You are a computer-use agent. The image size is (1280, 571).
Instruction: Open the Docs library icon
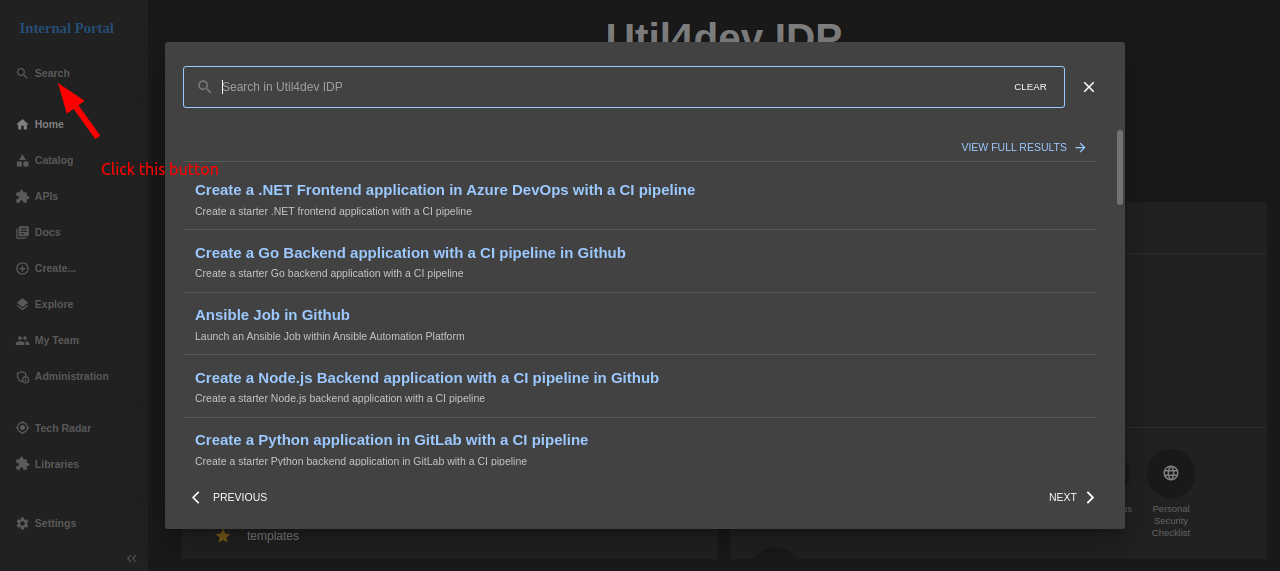tap(22, 232)
